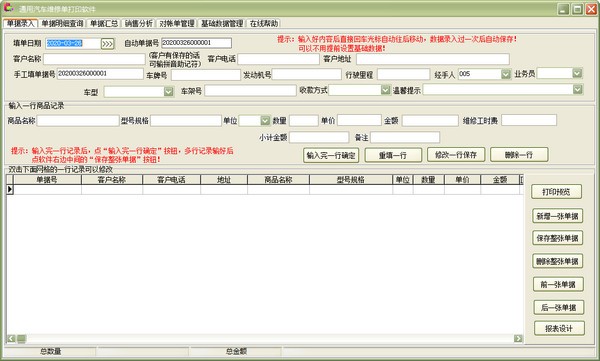Image resolution: width=600 pixels, height=361 pixels.
Task: Click the grid 型号规格 column header
Action: [x=351, y=180]
